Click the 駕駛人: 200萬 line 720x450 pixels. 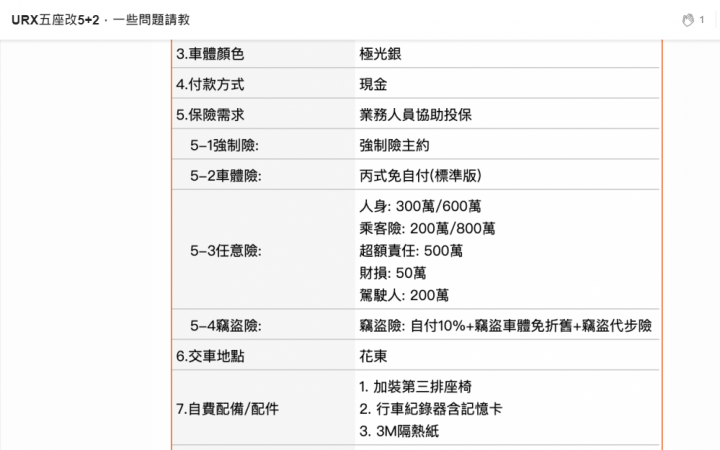[404, 295]
